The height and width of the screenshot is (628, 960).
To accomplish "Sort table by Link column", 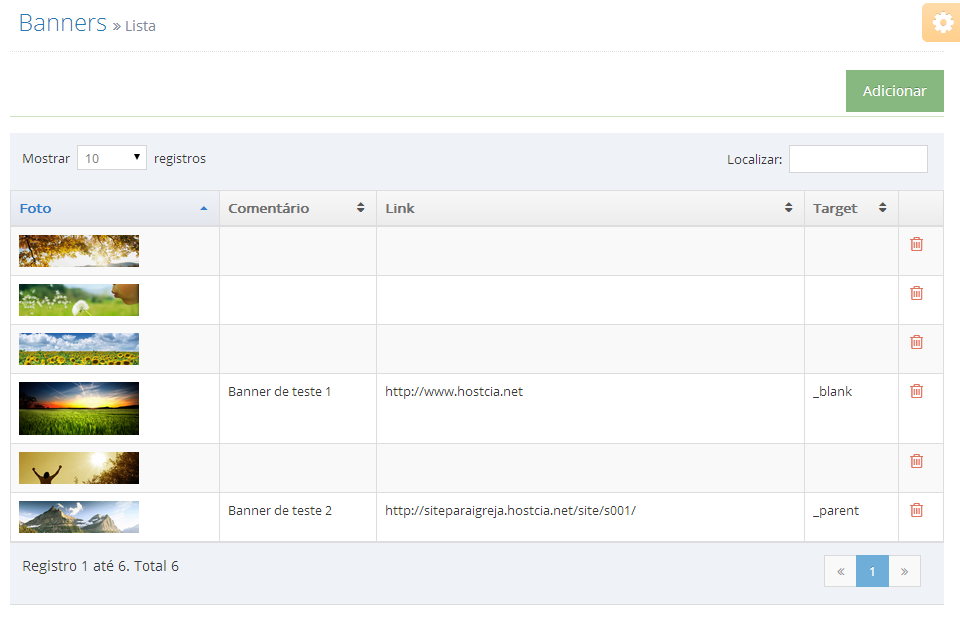I will pos(590,209).
